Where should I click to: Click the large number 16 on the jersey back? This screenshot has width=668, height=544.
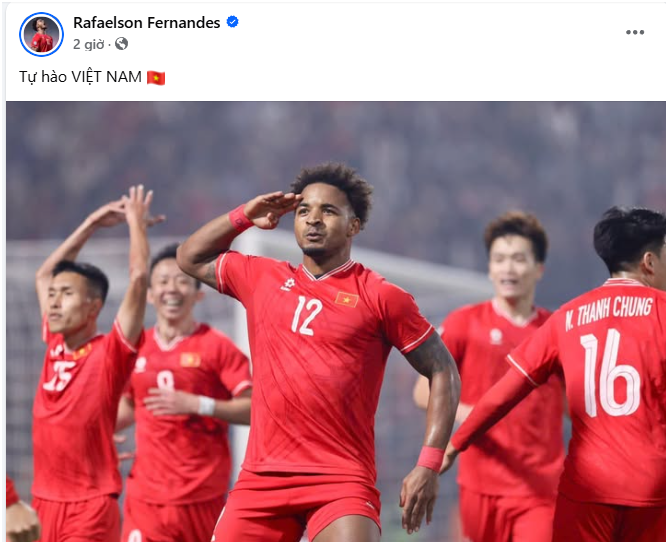click(x=610, y=373)
